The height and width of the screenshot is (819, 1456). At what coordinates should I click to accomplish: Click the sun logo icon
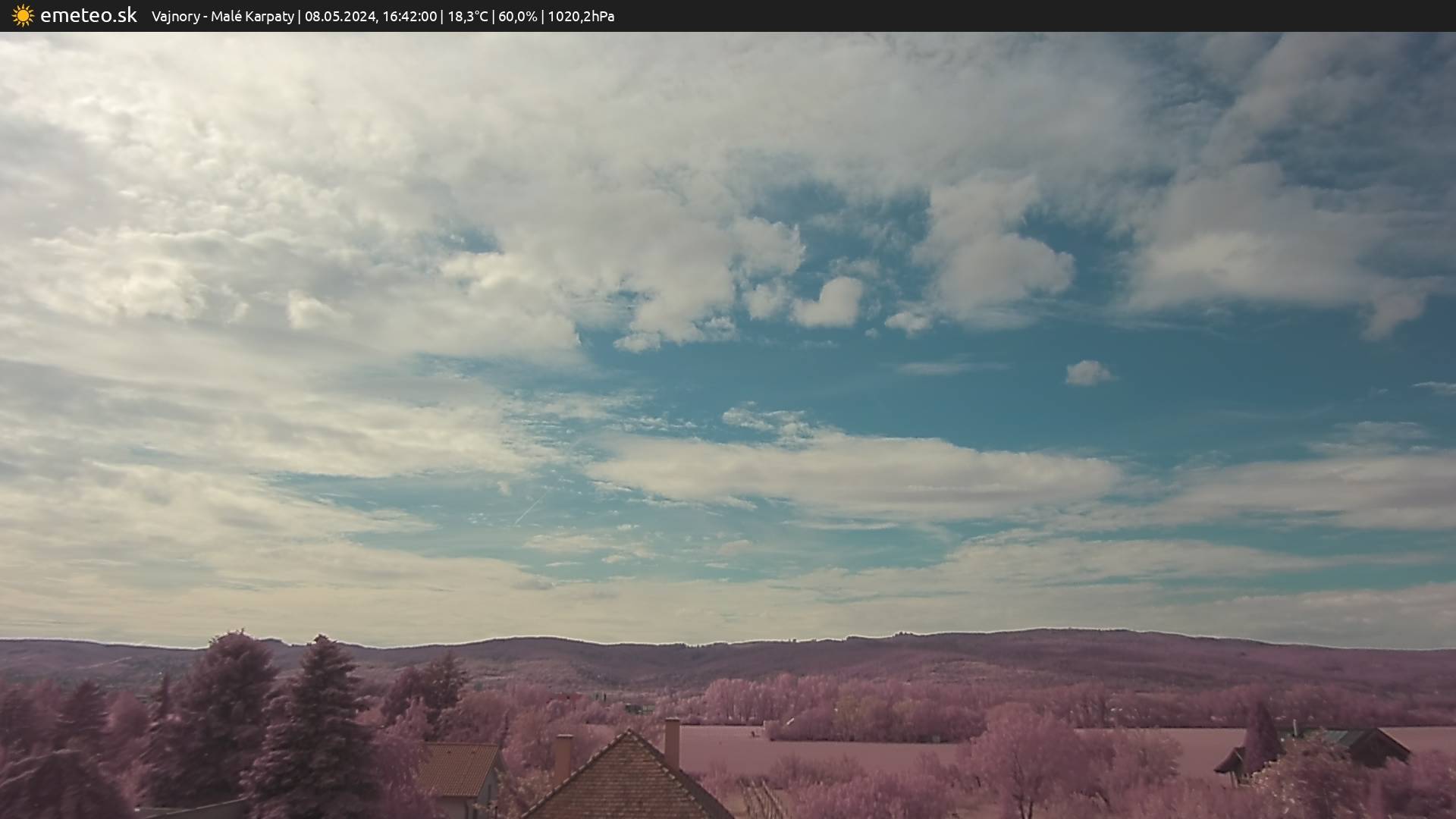[23, 16]
